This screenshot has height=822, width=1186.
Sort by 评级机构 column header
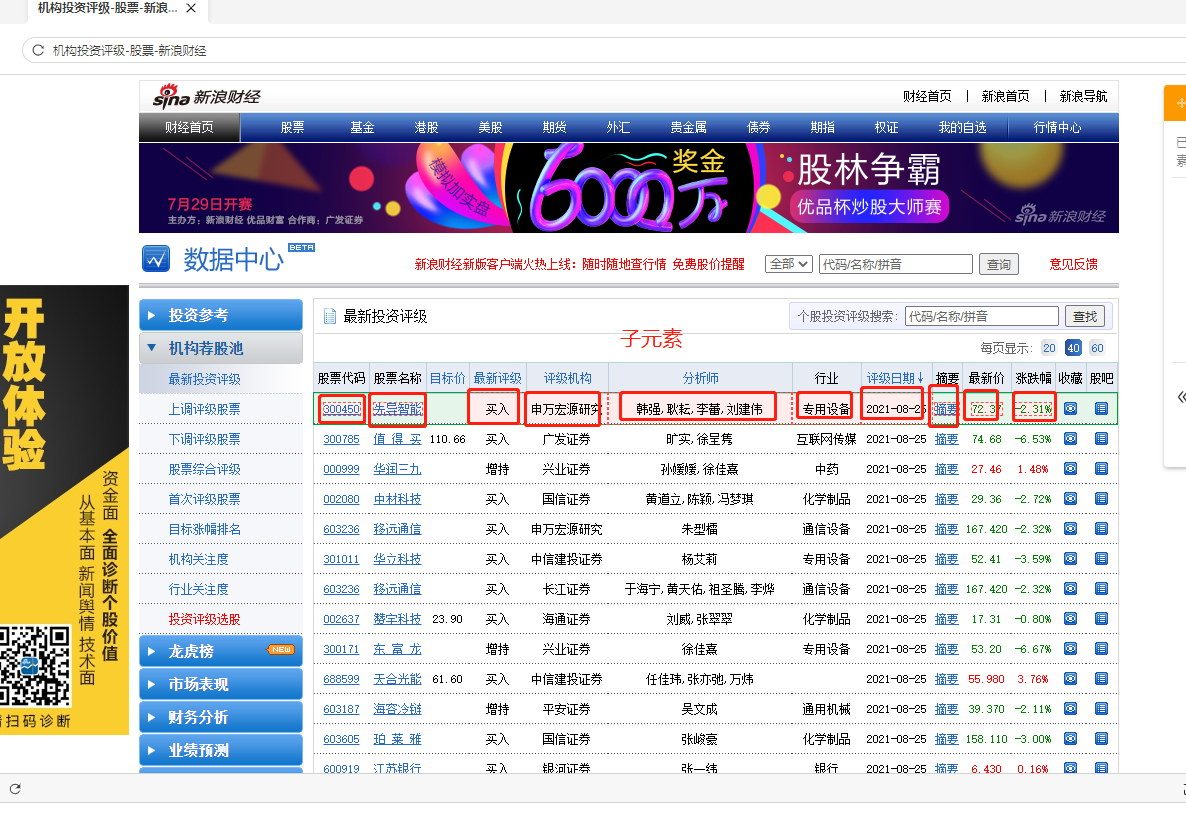(x=567, y=378)
